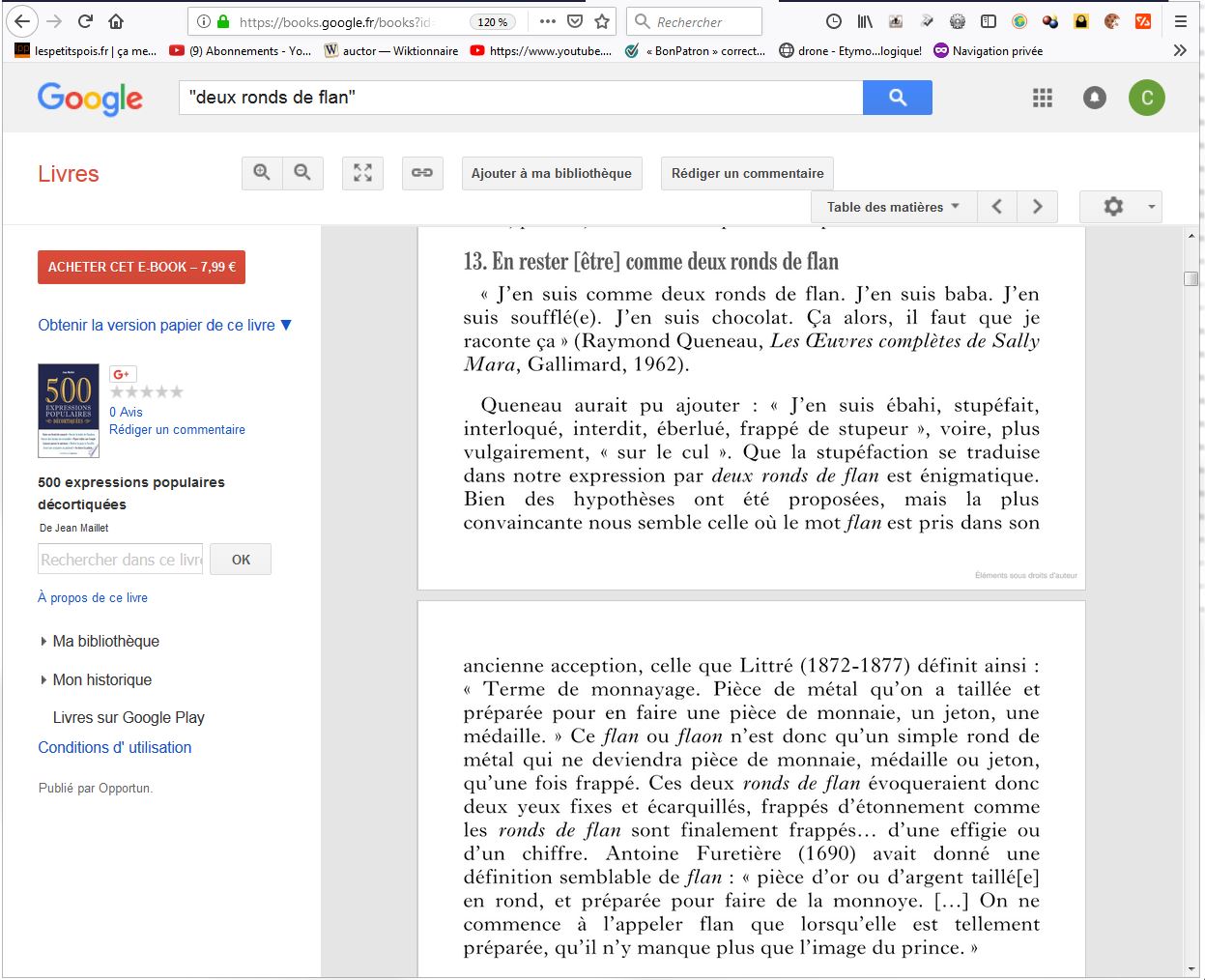Go to the previous page arrow

point(997,207)
